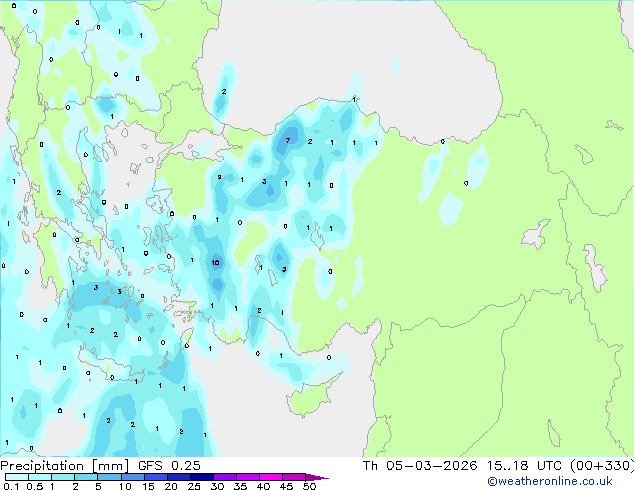Pick the 1–2 mm legend swatch
The image size is (634, 490).
[x=63, y=477]
